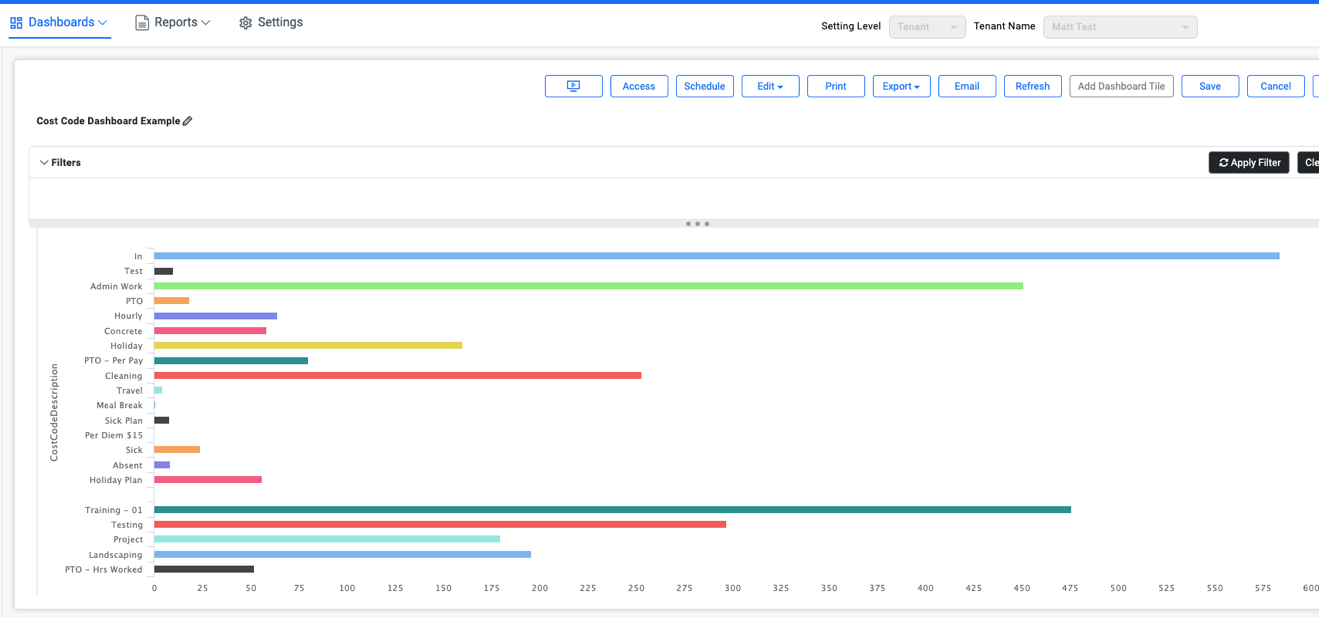Click the Reports document icon

[x=142, y=22]
